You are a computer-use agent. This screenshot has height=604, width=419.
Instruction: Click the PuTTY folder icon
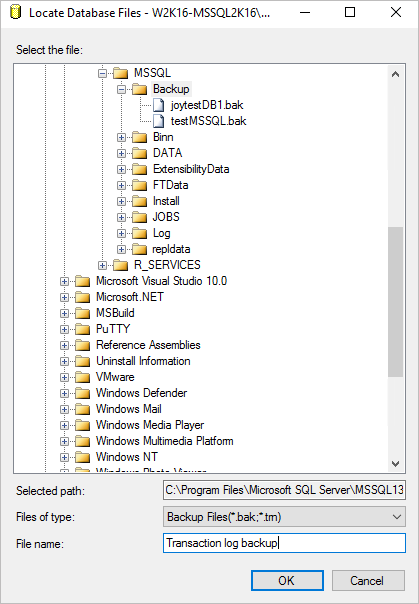click(x=82, y=329)
